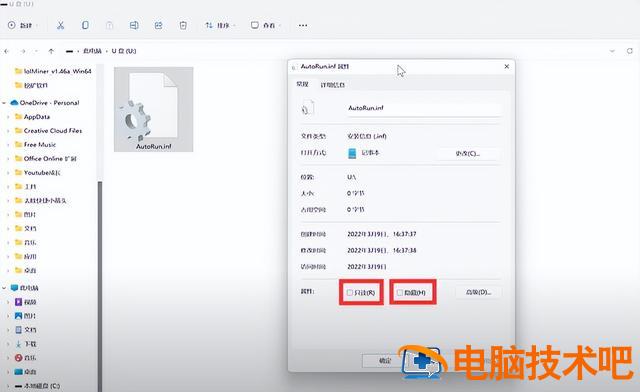Open the AppData folder in the sidebar

coord(32,117)
